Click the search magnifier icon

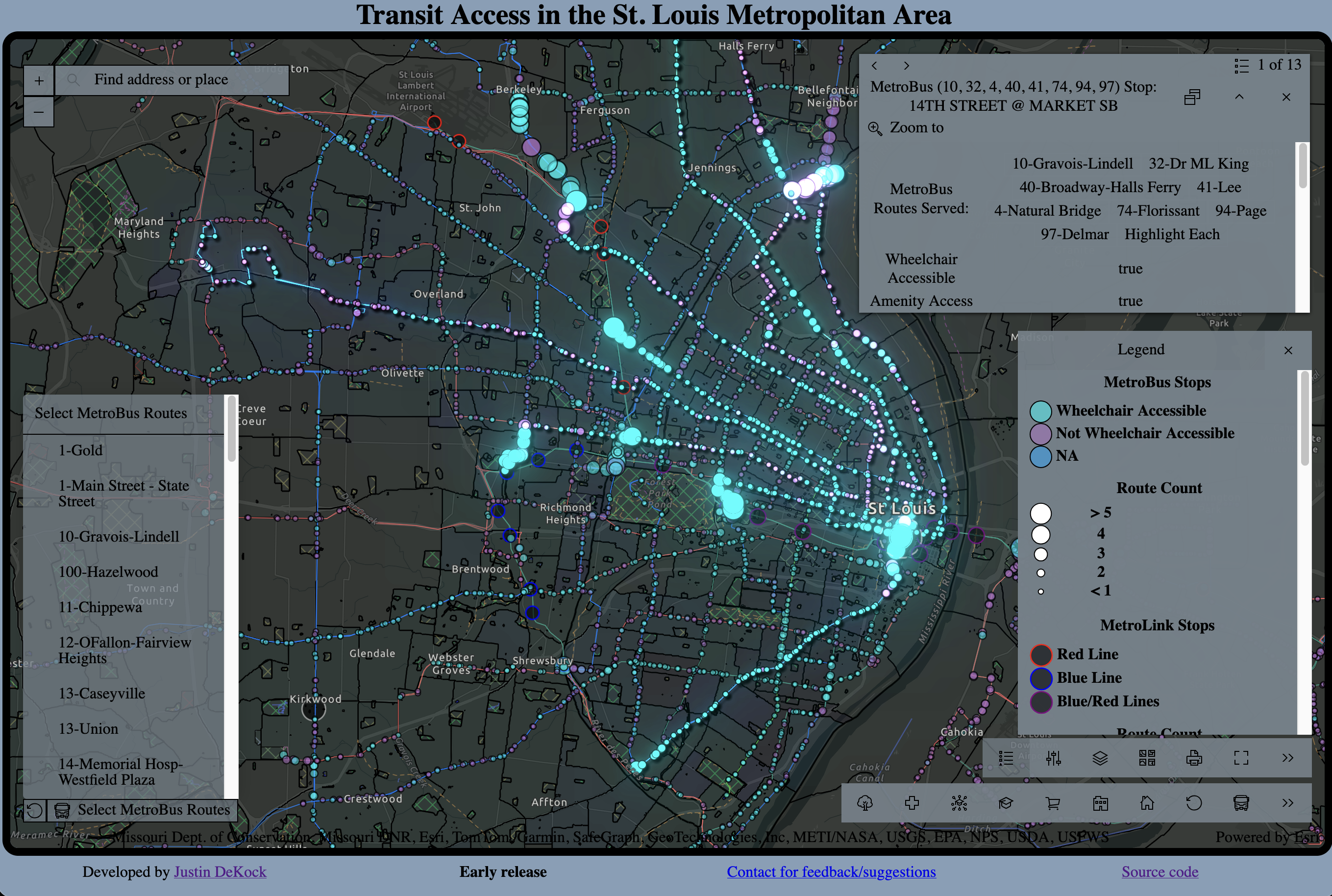click(x=73, y=79)
